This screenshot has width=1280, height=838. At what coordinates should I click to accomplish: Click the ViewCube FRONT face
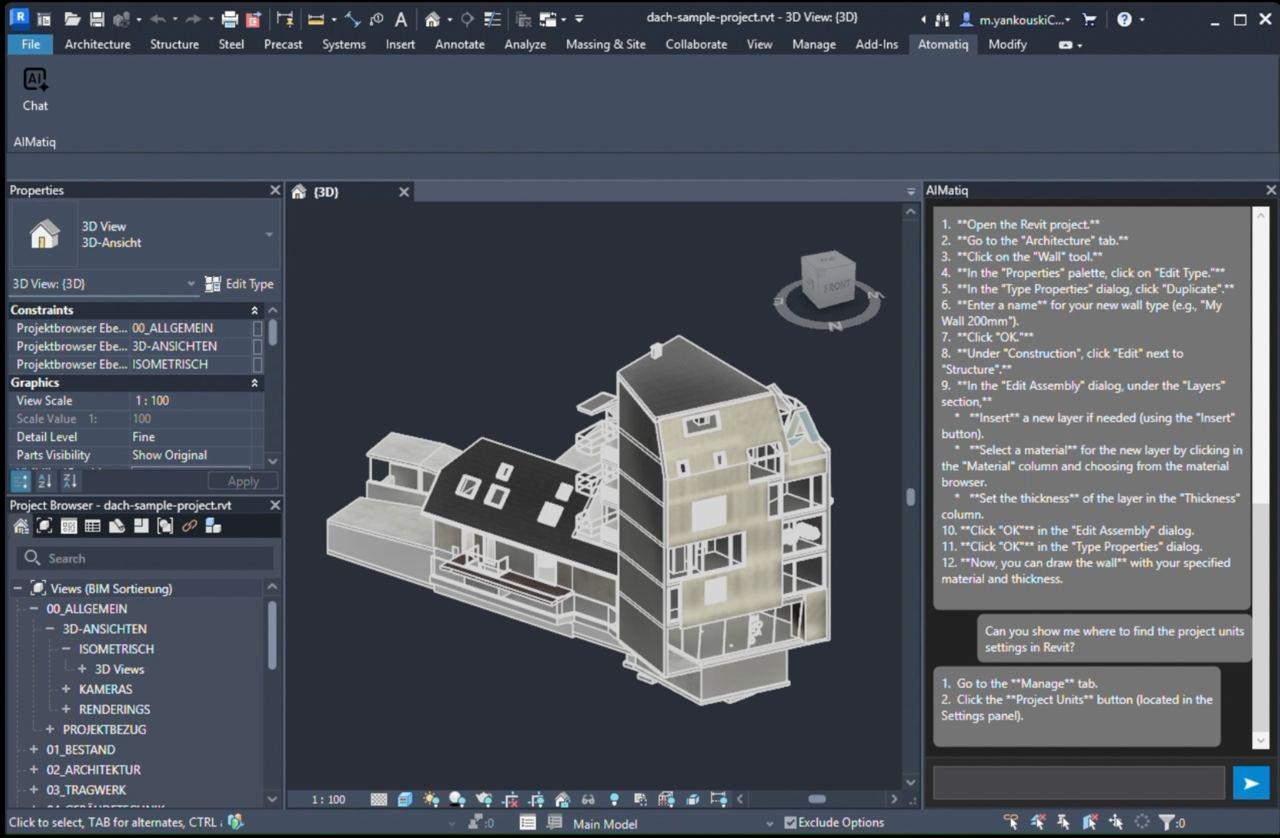[836, 286]
